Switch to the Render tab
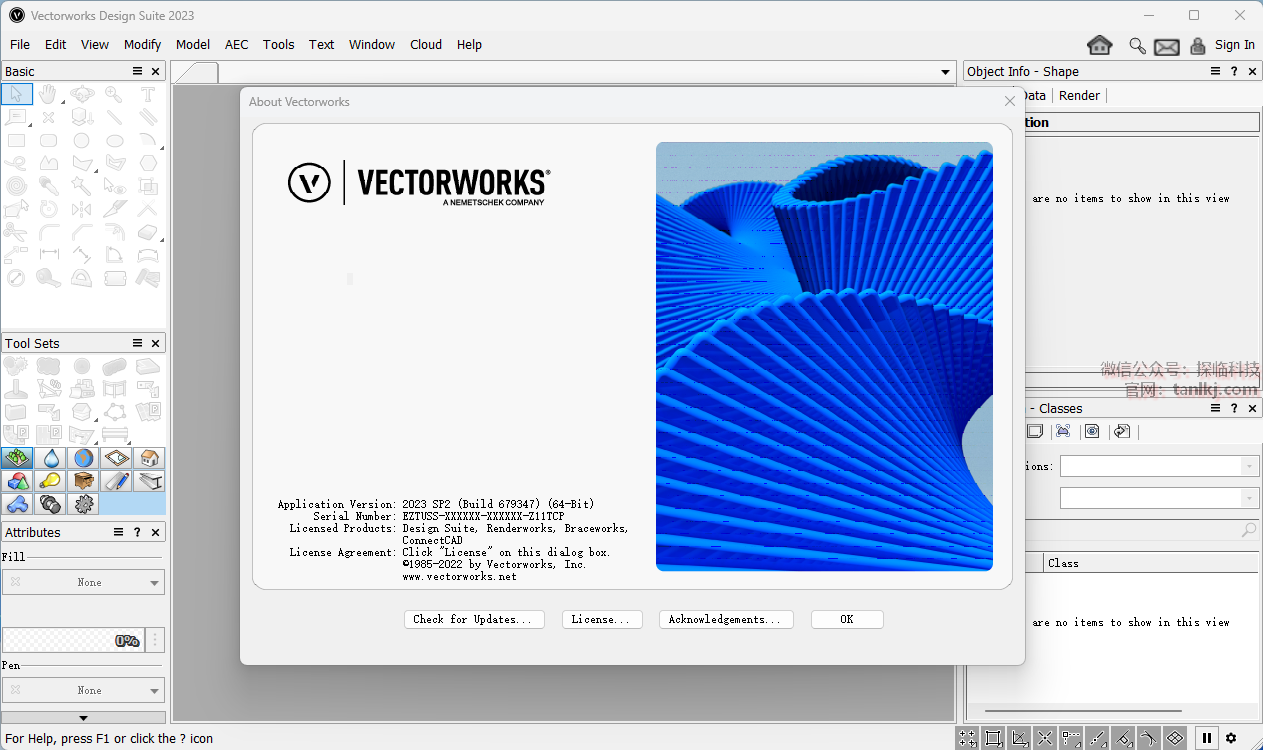Screen dimensions: 1263x750 coord(1079,96)
